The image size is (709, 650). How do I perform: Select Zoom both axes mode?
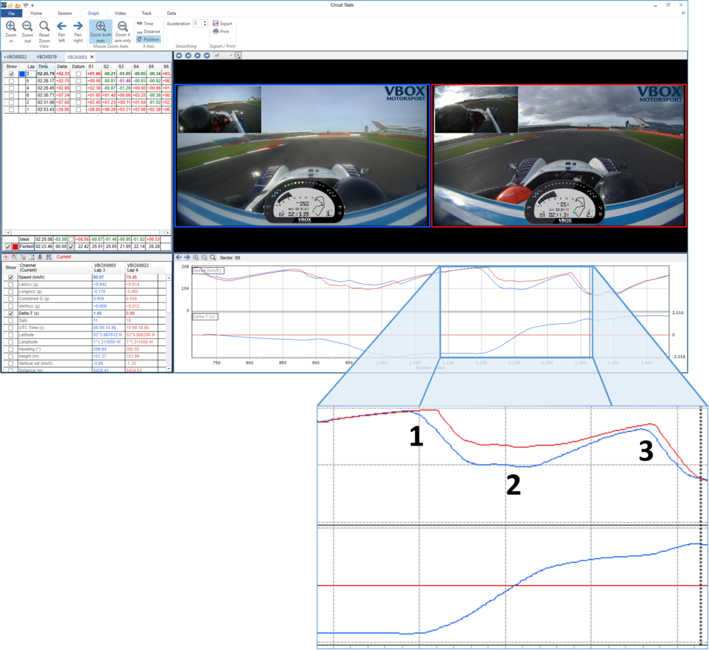point(100,31)
